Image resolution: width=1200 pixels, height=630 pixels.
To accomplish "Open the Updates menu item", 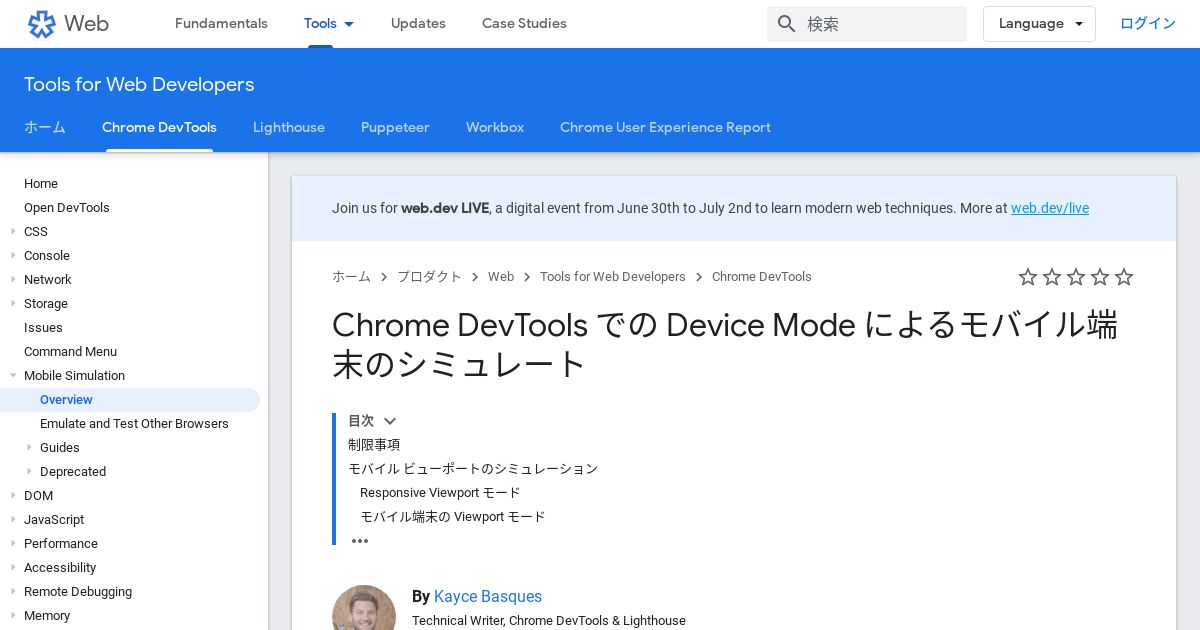I will [418, 24].
